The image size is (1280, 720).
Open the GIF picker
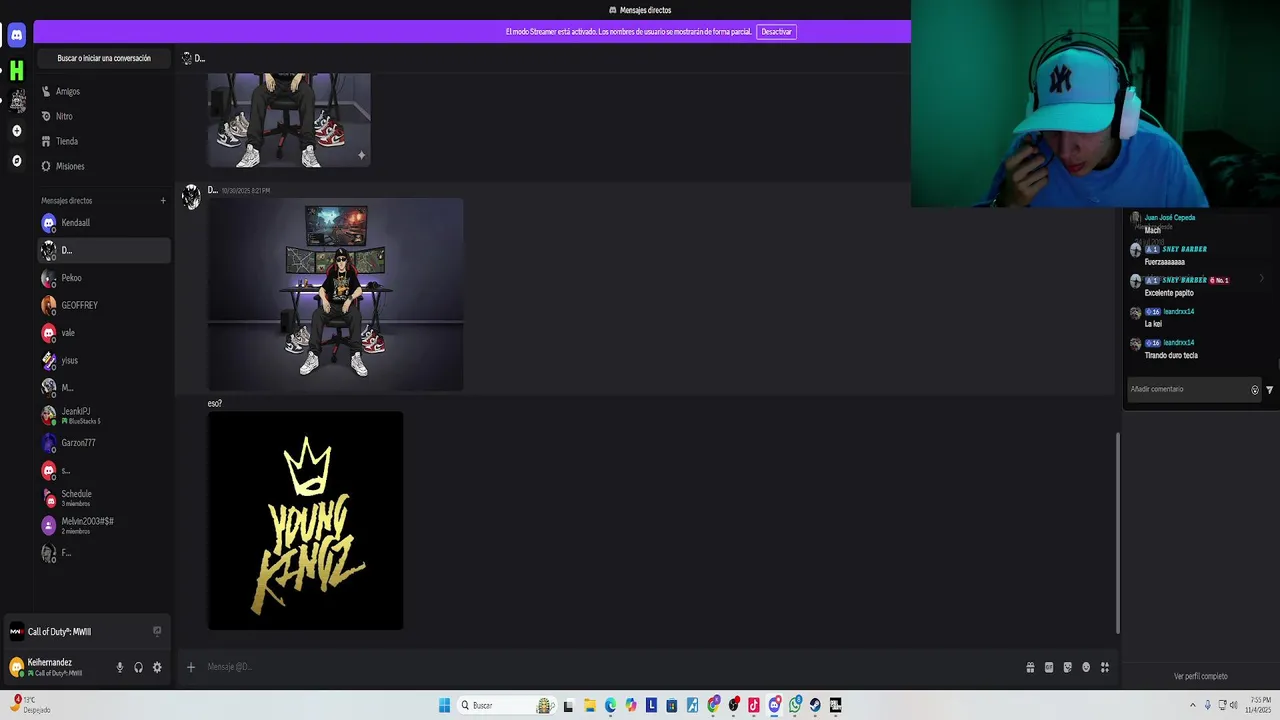coord(1049,667)
